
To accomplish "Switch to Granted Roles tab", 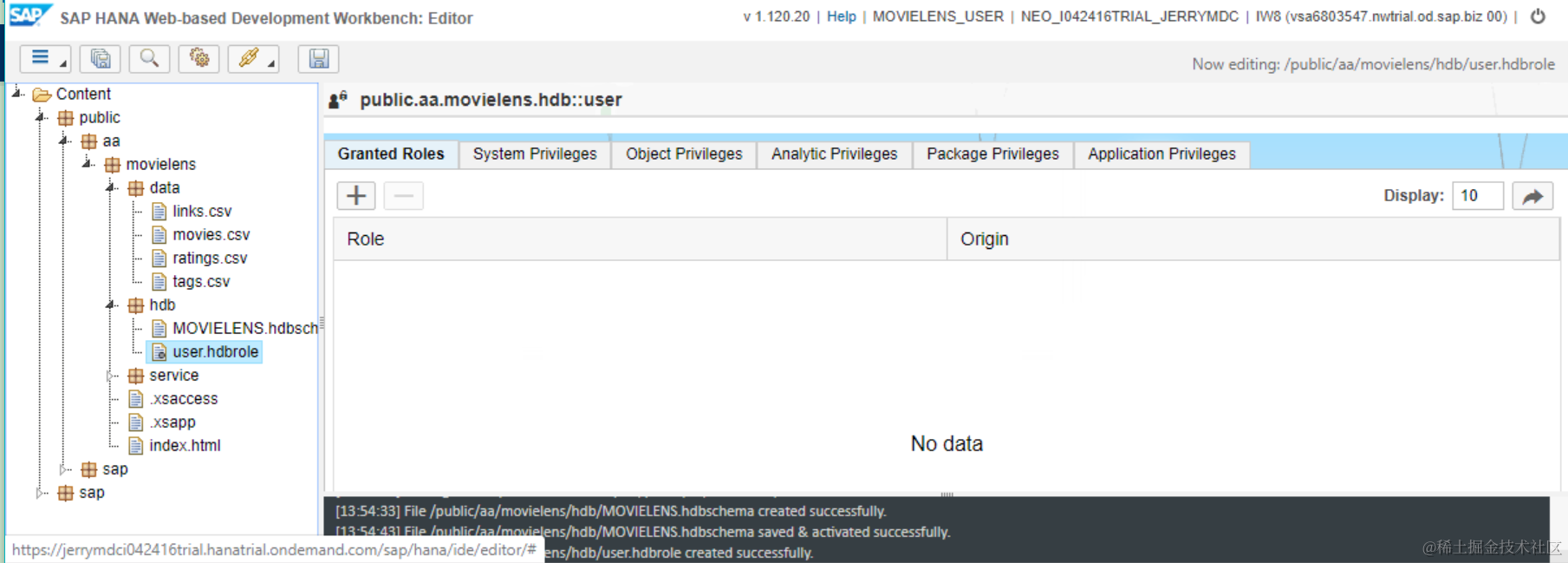I will (x=391, y=154).
